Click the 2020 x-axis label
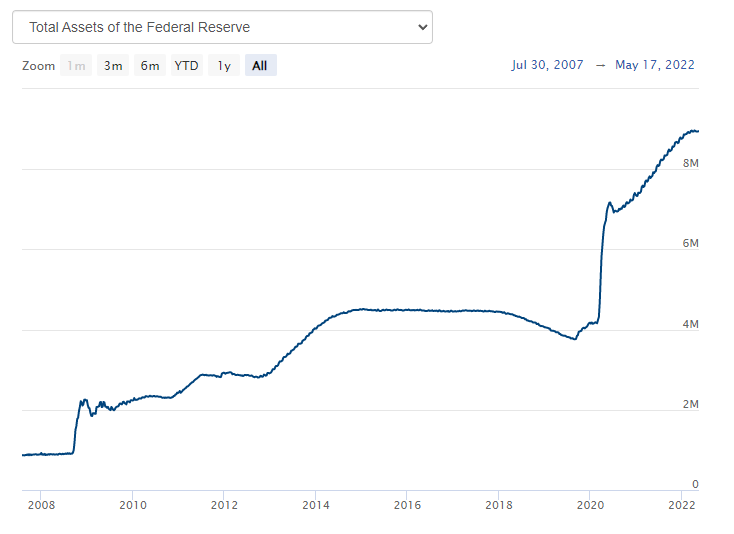The width and height of the screenshot is (734, 534). 589,505
